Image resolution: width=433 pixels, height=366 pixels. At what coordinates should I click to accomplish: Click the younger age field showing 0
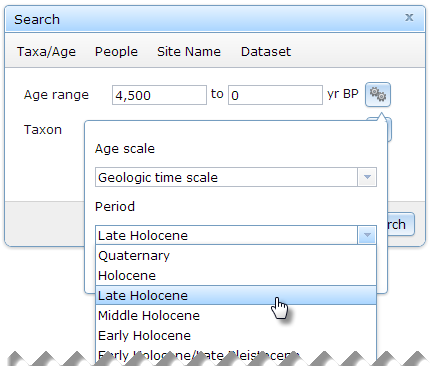click(x=275, y=95)
